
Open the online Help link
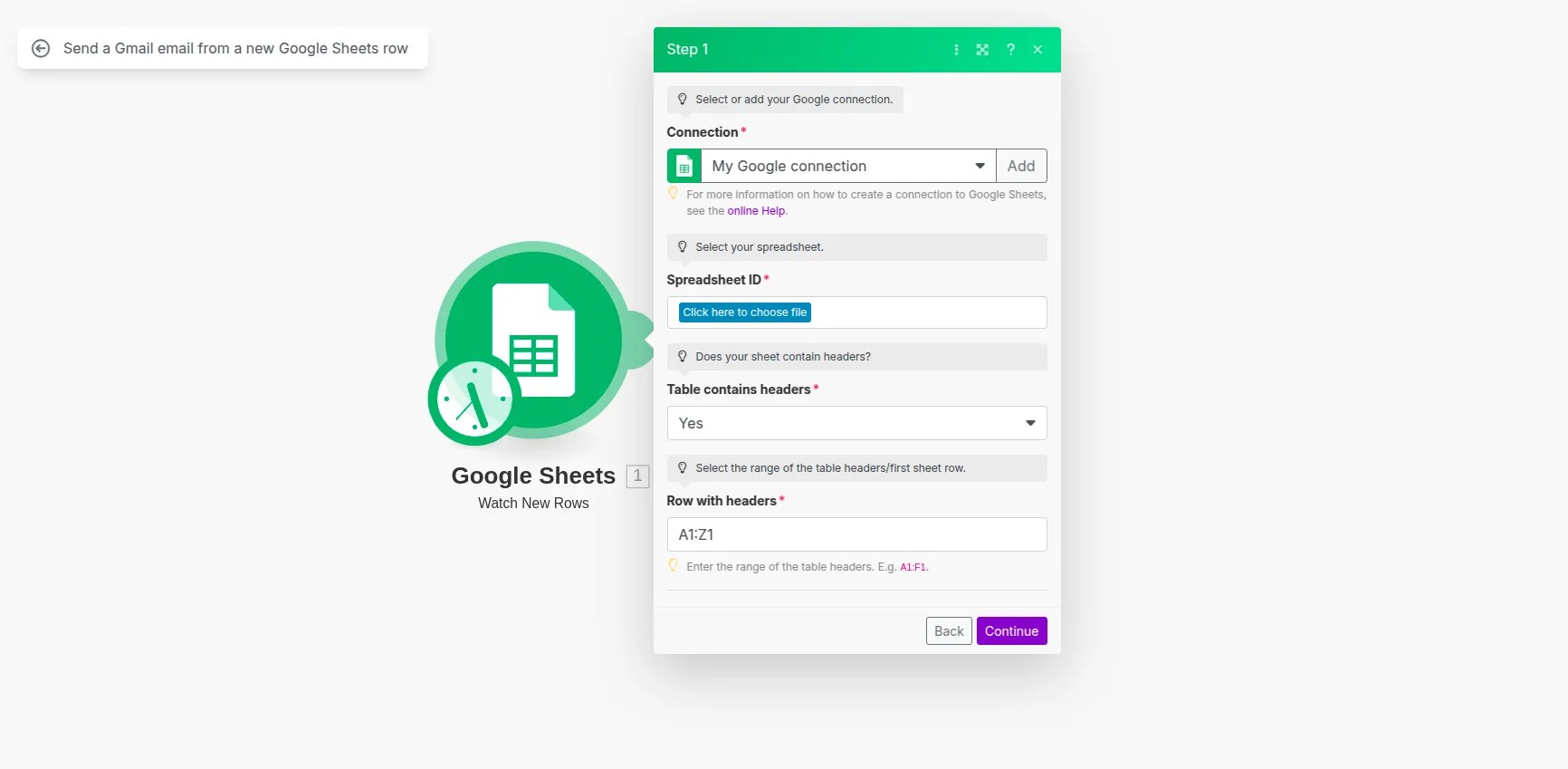(x=756, y=211)
